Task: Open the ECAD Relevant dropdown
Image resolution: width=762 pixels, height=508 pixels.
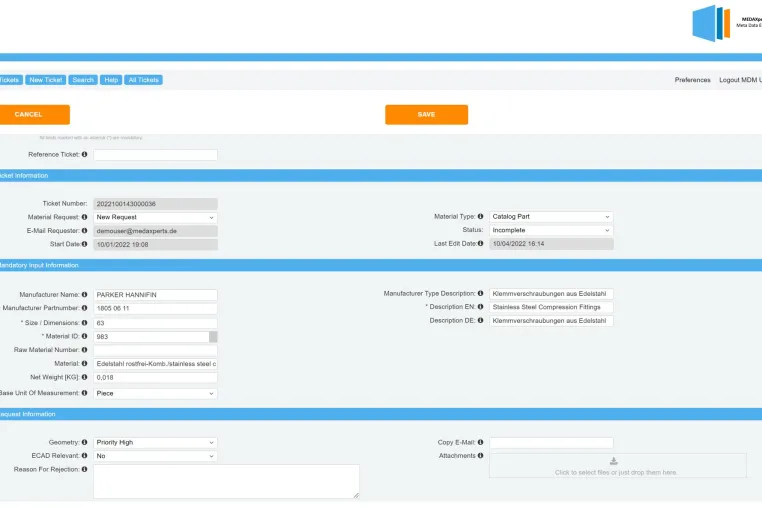Action: tap(156, 456)
